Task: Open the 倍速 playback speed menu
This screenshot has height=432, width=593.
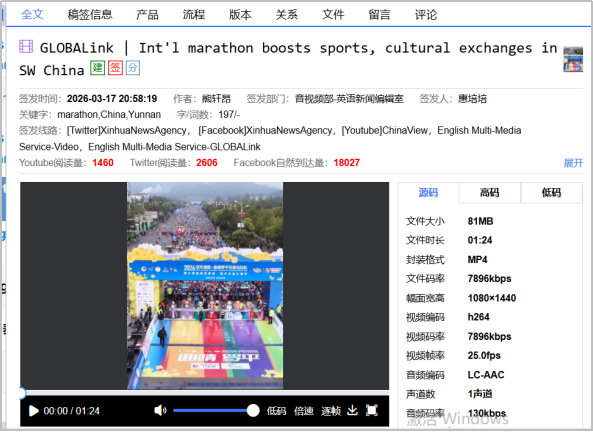Action: pos(304,411)
